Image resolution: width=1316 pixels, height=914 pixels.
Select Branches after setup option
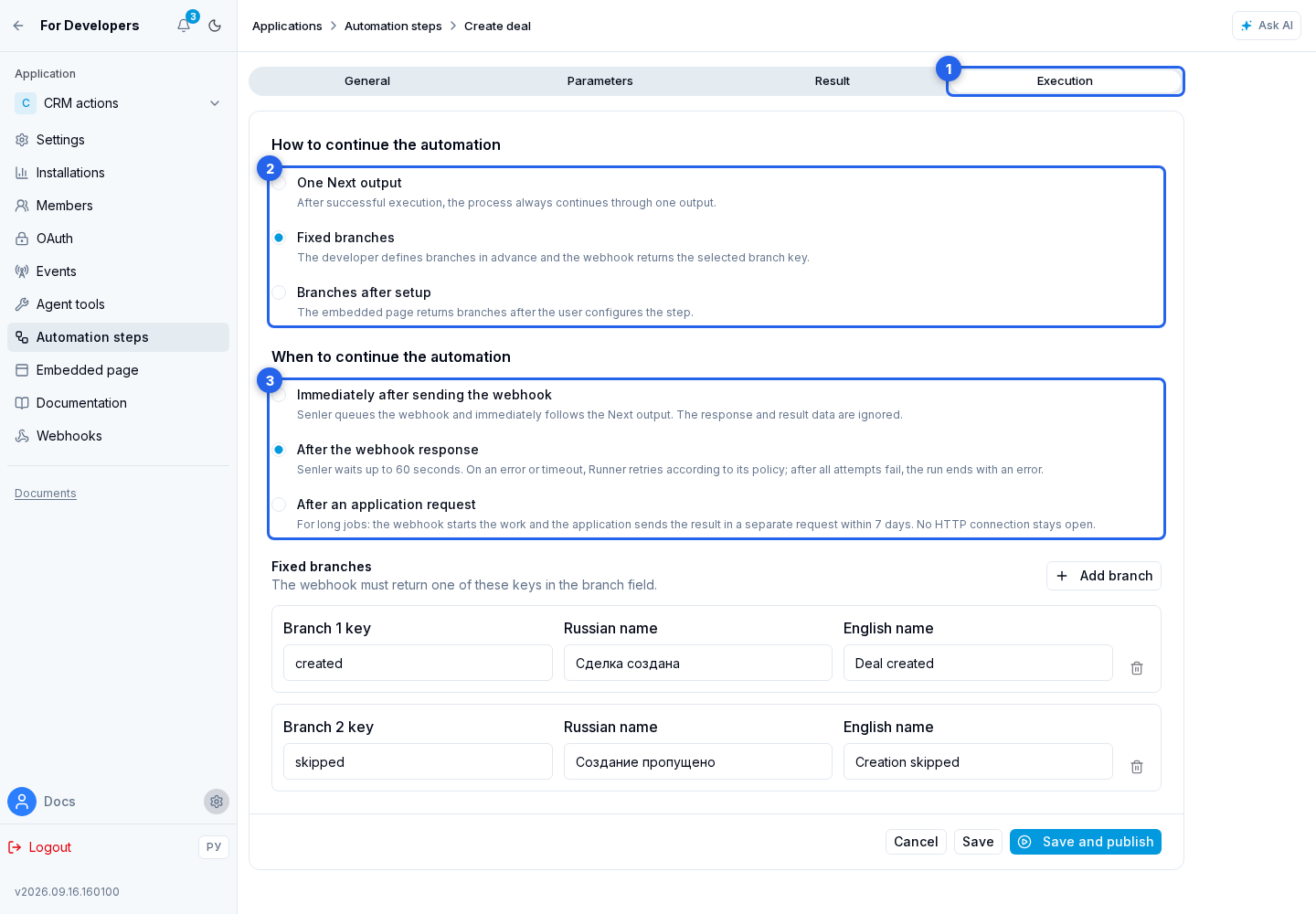tap(279, 292)
